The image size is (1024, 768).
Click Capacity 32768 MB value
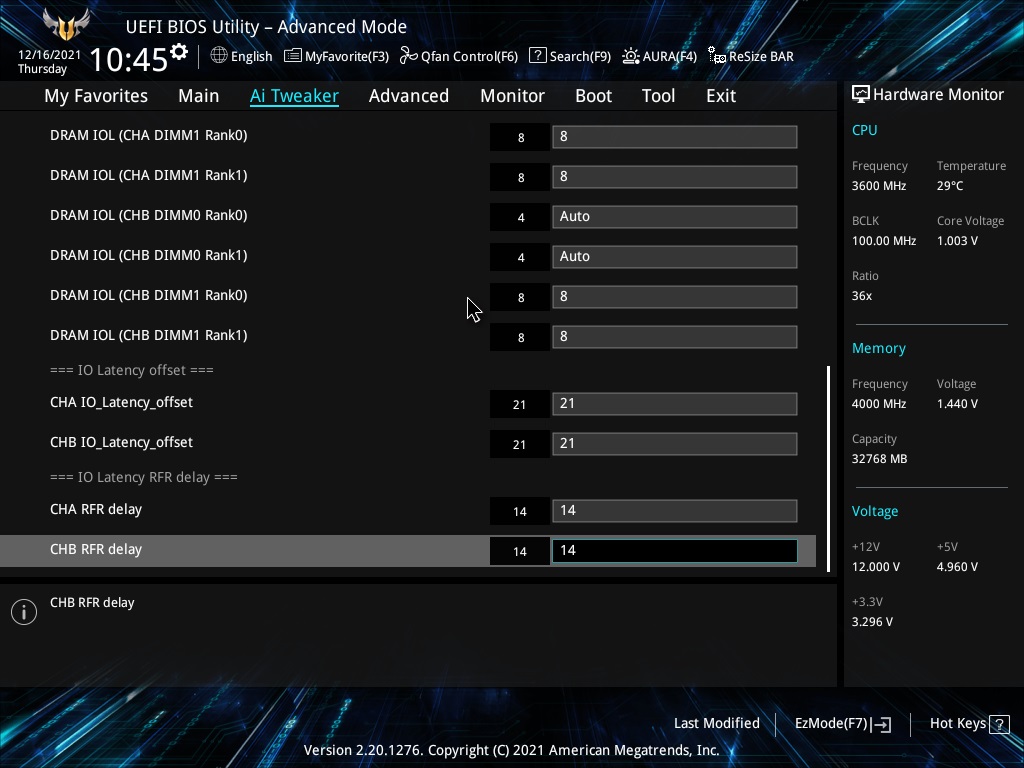point(879,458)
